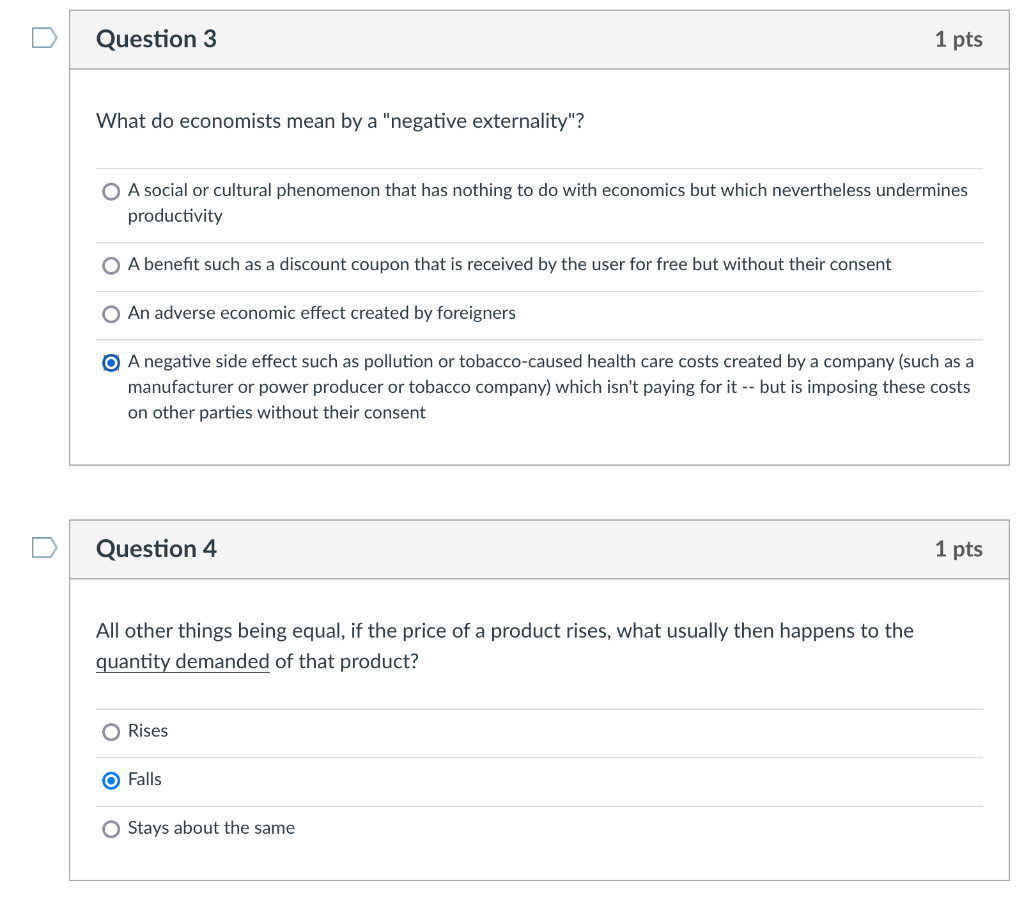Click the "Question 4" header title
The height and width of the screenshot is (904, 1024).
pos(156,549)
